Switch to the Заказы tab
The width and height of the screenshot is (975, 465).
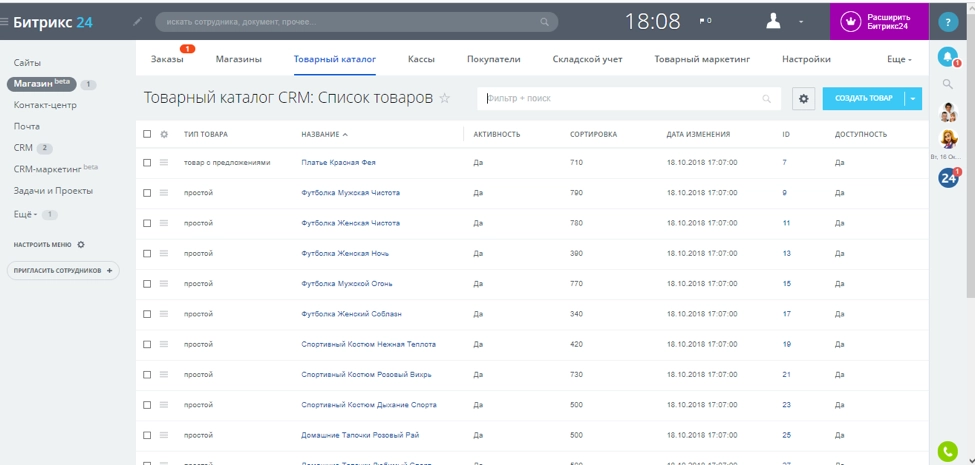[x=167, y=59]
